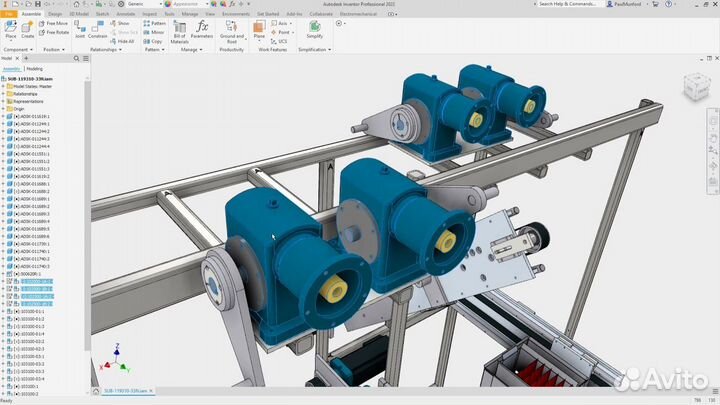Click the Copy component tool
The width and height of the screenshot is (720, 405).
(153, 41)
